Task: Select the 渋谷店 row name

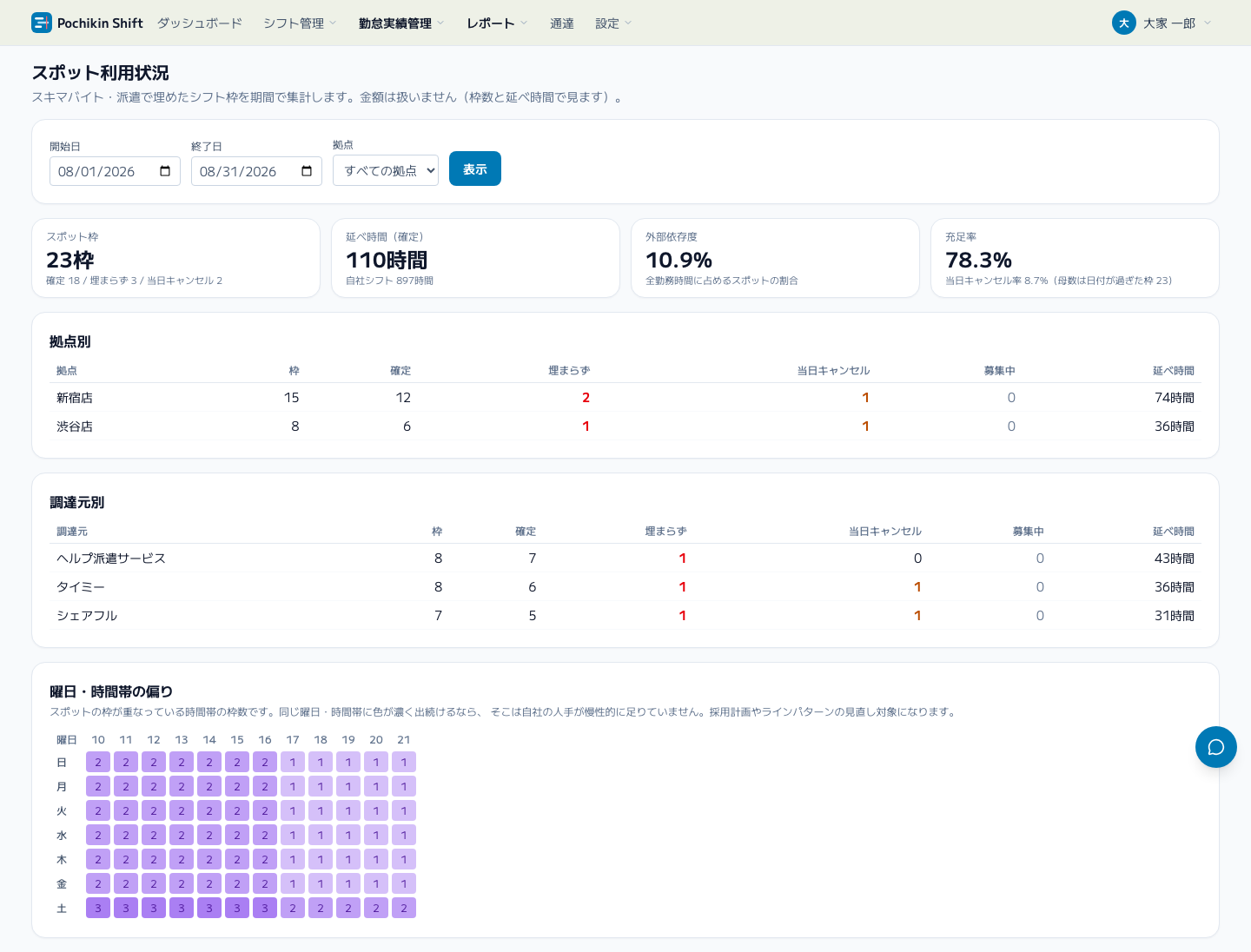Action: (x=75, y=426)
